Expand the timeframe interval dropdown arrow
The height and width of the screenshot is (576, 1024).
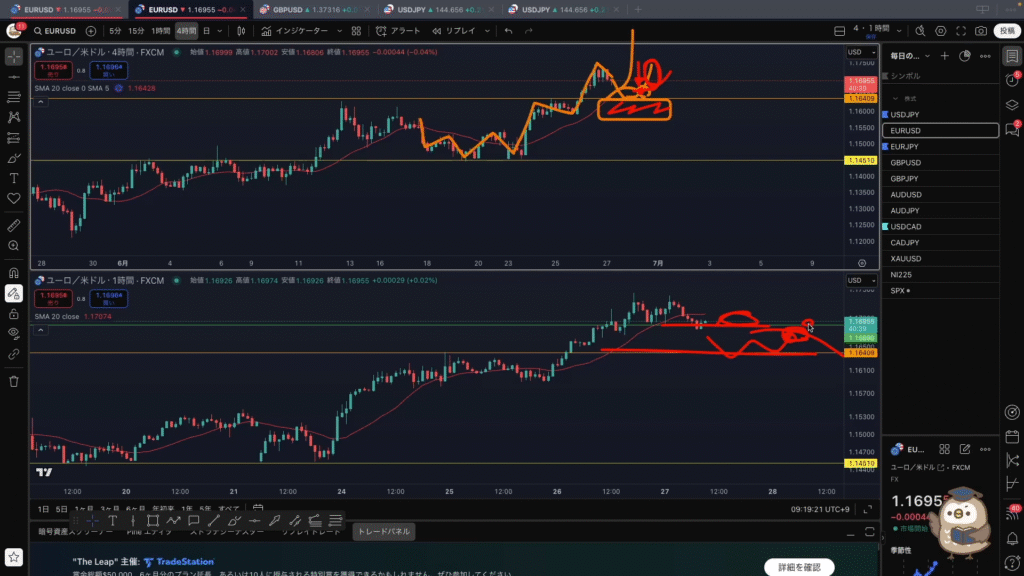[x=219, y=31]
